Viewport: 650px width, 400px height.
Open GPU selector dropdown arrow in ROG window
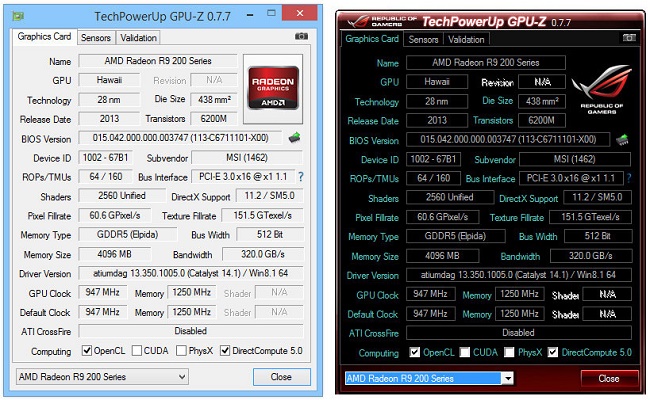click(x=507, y=378)
